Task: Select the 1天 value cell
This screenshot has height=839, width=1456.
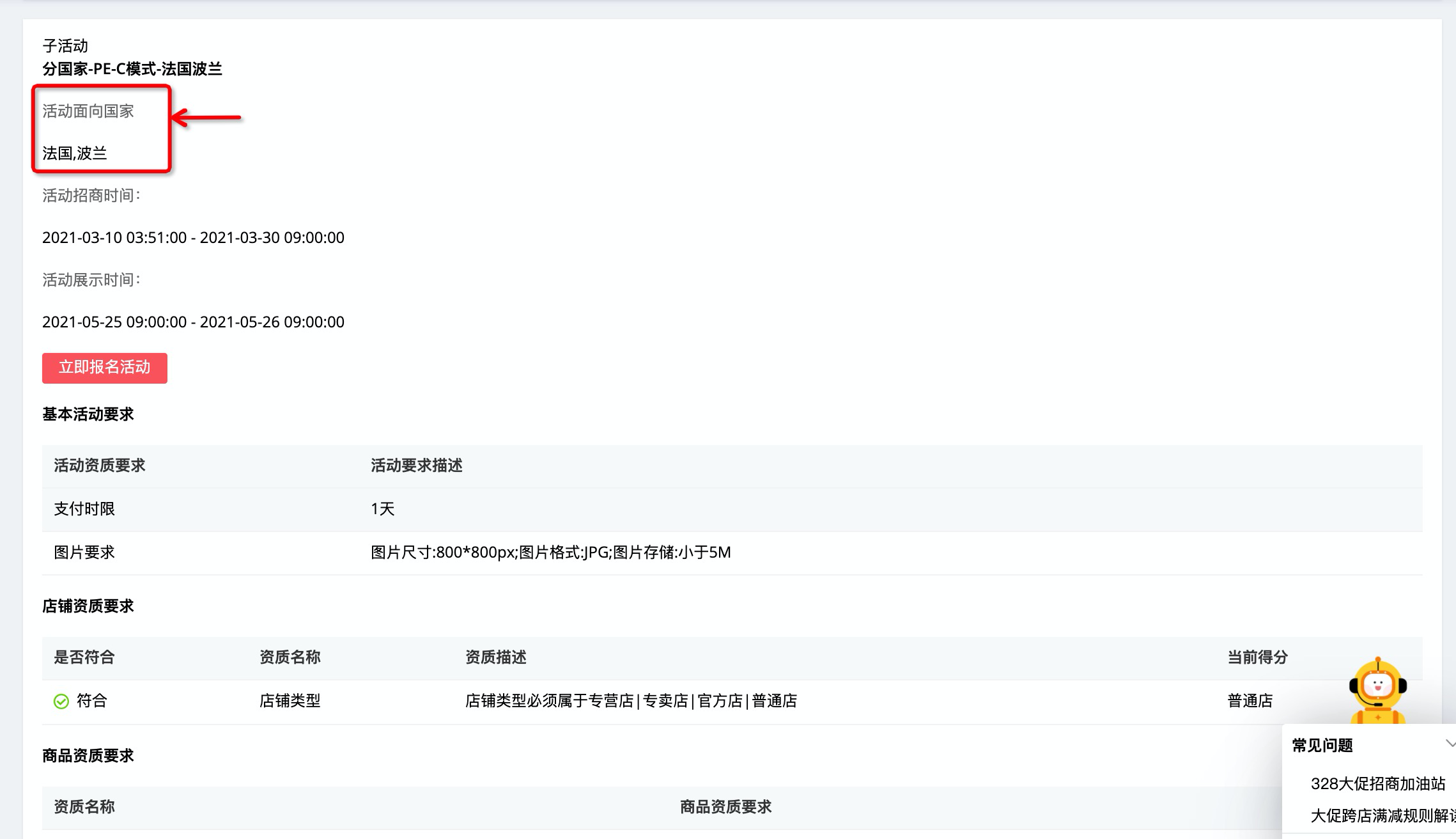Action: point(383,509)
